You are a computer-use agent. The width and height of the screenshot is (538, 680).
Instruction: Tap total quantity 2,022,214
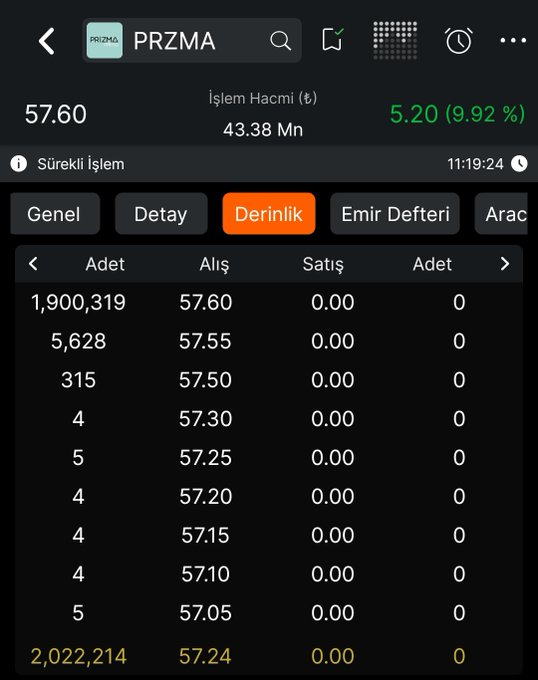click(78, 656)
